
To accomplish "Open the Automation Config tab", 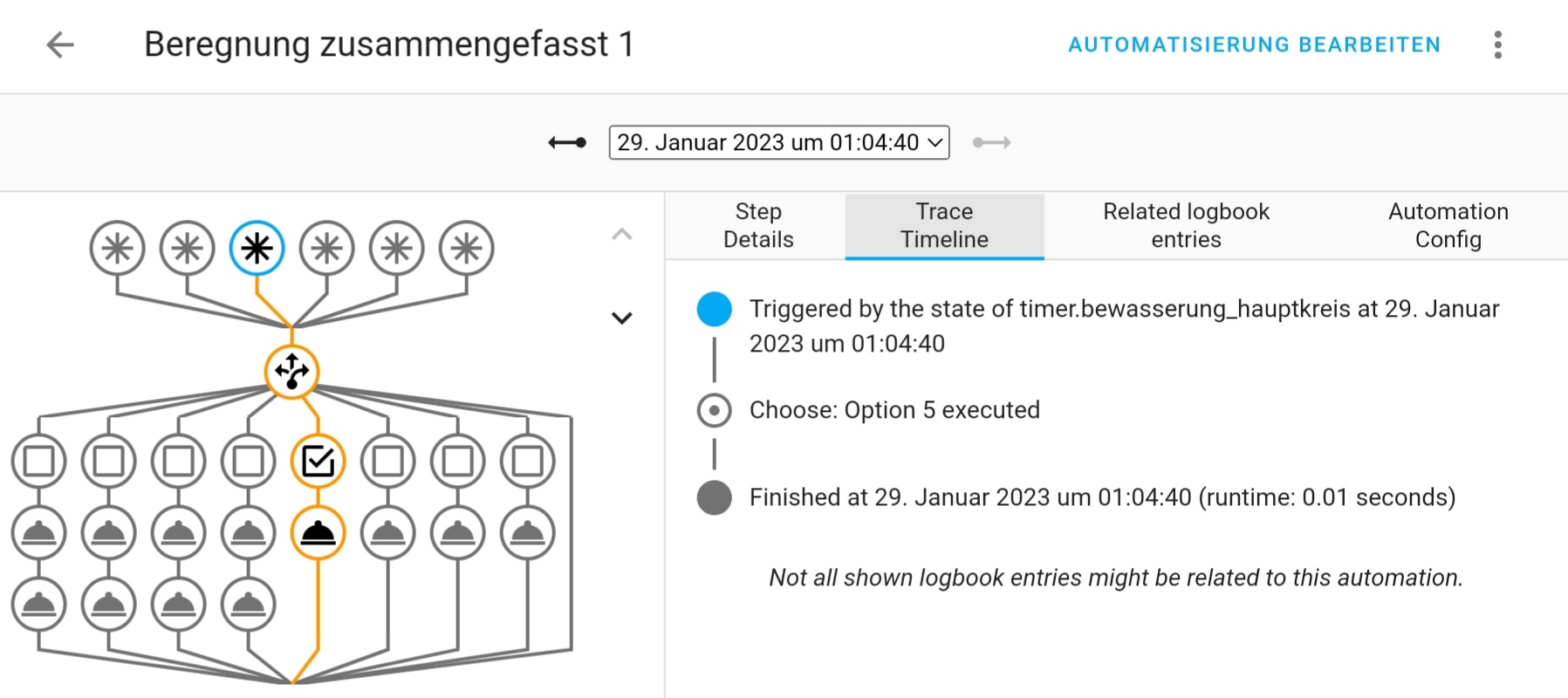I will (1448, 225).
